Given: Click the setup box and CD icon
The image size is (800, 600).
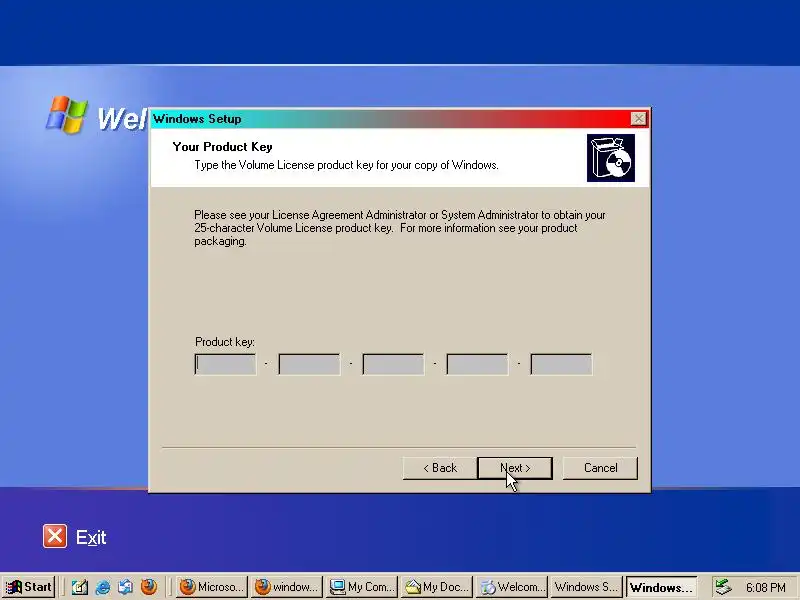Looking at the screenshot, I should [x=611, y=158].
